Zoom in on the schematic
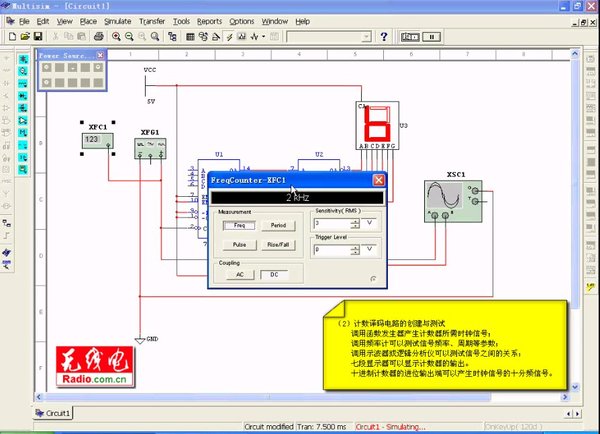Screen dimensions: 600x434 (116, 36)
